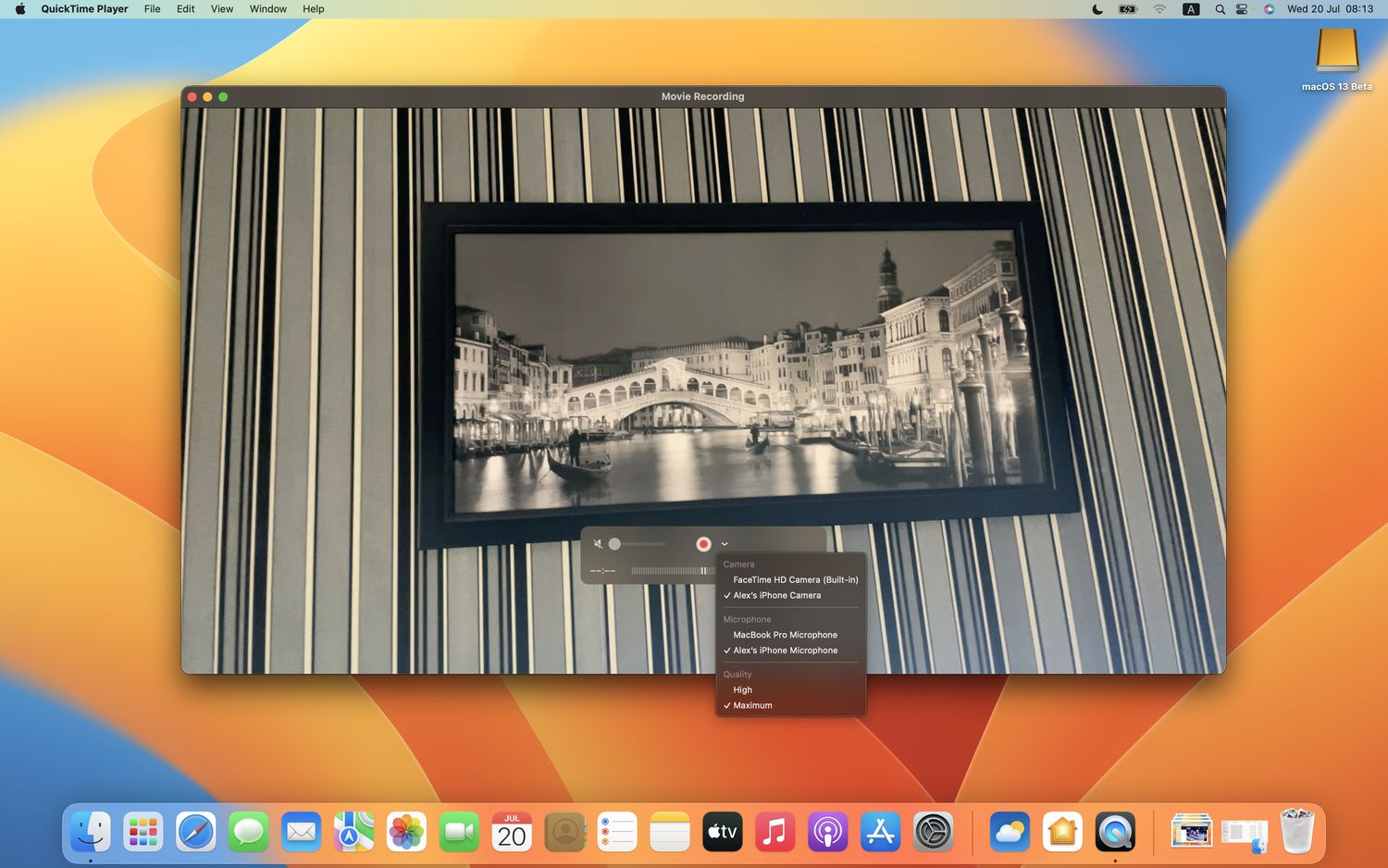Open Reminders from the Dock
This screenshot has width=1388, height=868.
click(617, 832)
